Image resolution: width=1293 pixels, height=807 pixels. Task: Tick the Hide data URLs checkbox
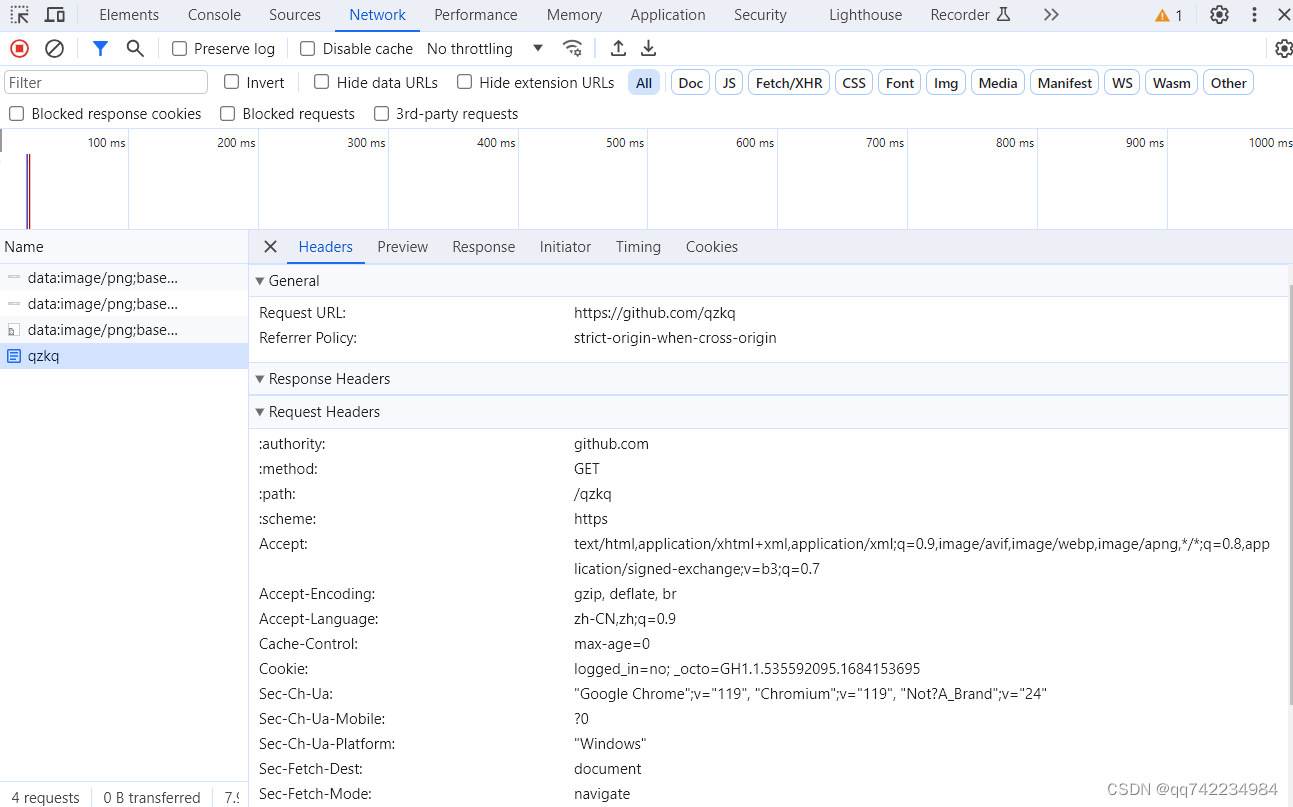point(322,82)
